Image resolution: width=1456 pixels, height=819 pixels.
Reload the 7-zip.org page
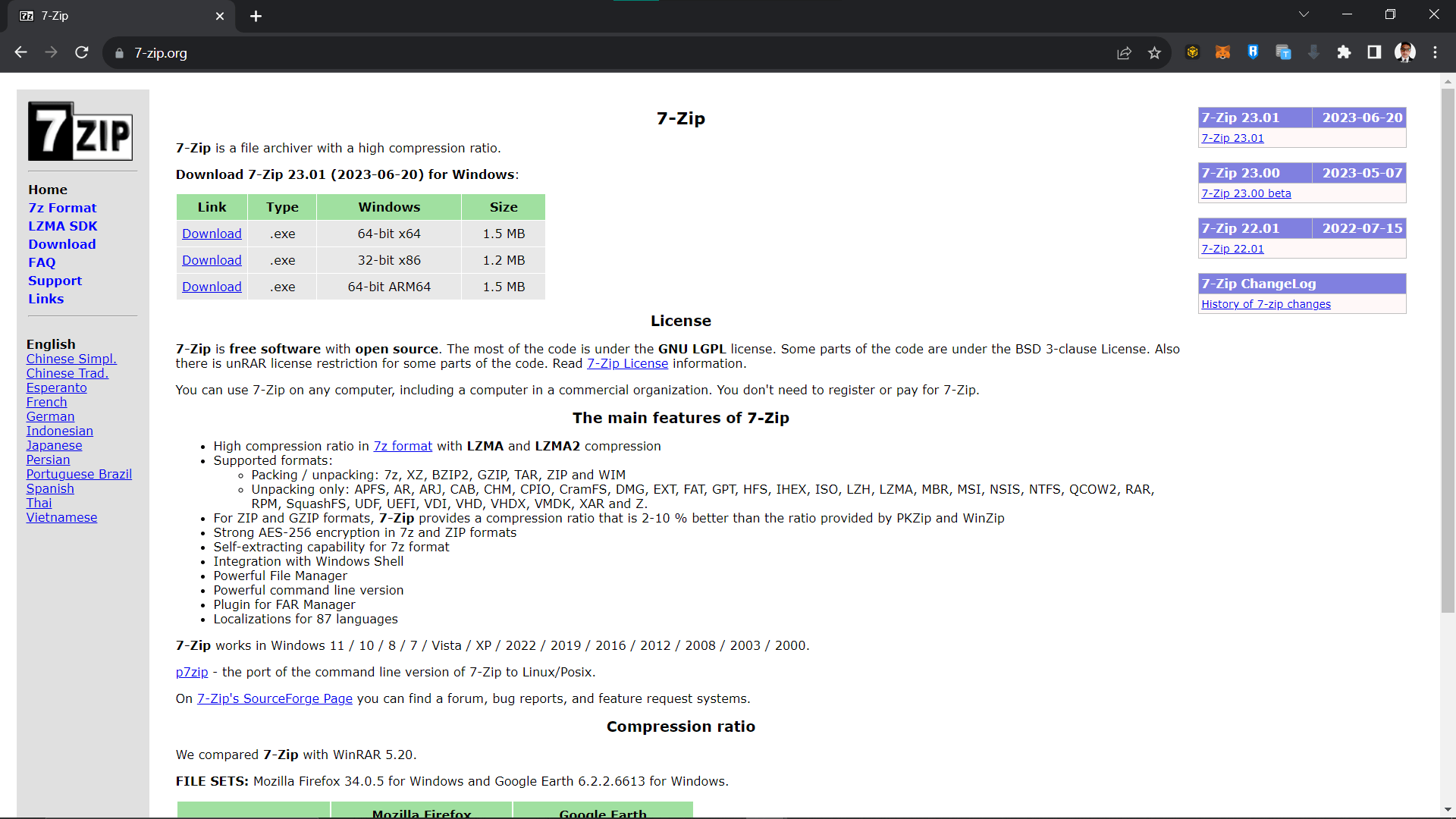click(82, 52)
